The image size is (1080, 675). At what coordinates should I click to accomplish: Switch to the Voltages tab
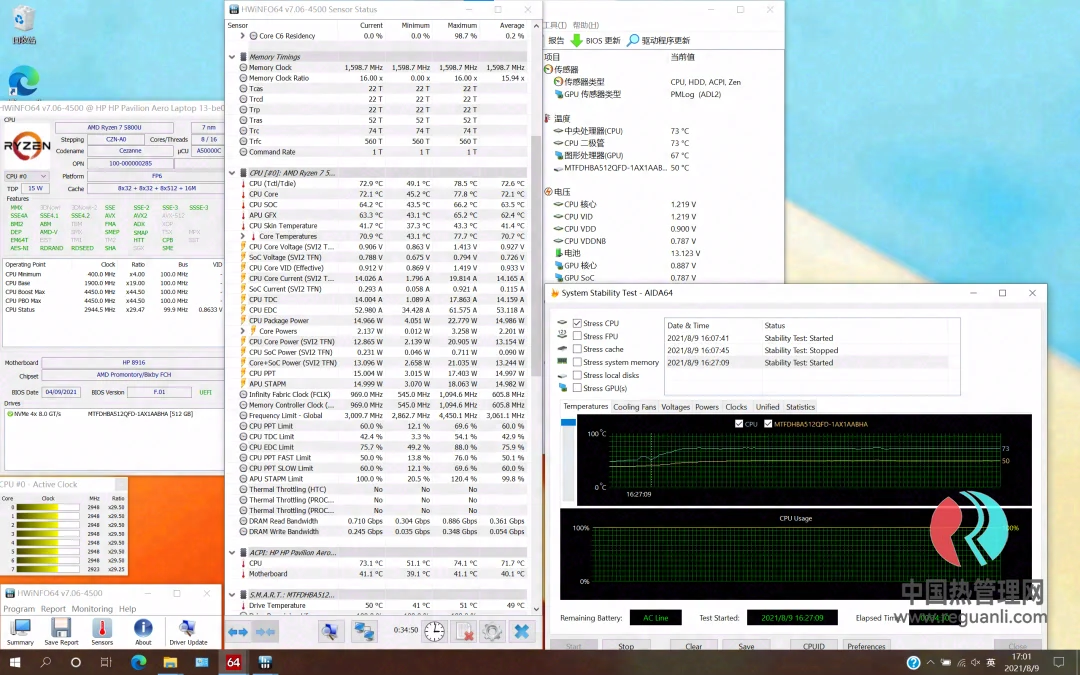[675, 407]
